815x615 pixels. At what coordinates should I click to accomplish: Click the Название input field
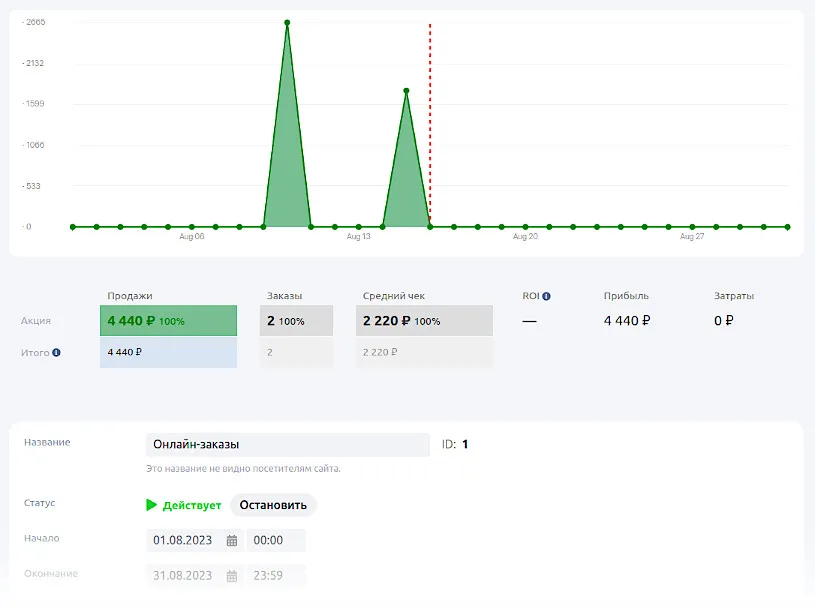pos(287,445)
